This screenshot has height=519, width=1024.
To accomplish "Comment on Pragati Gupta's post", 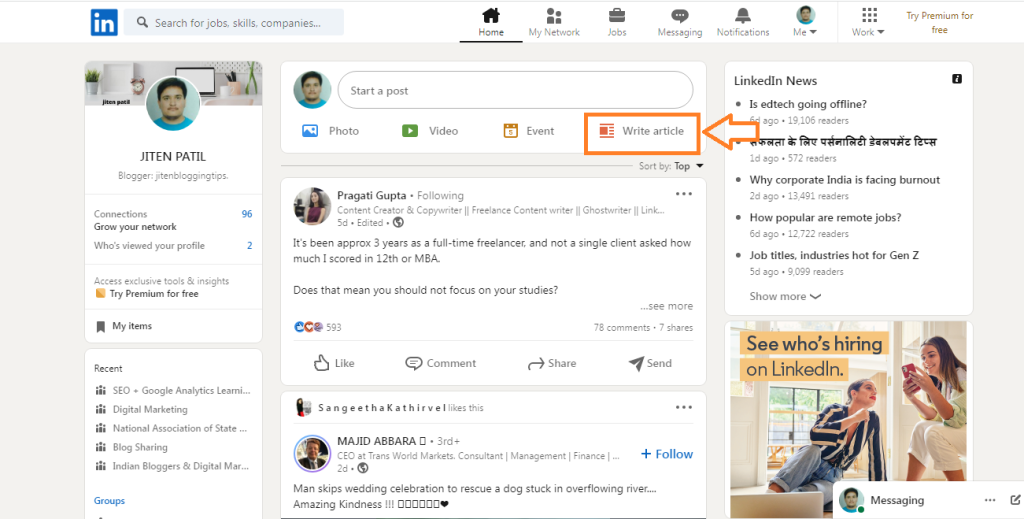I will click(x=441, y=363).
